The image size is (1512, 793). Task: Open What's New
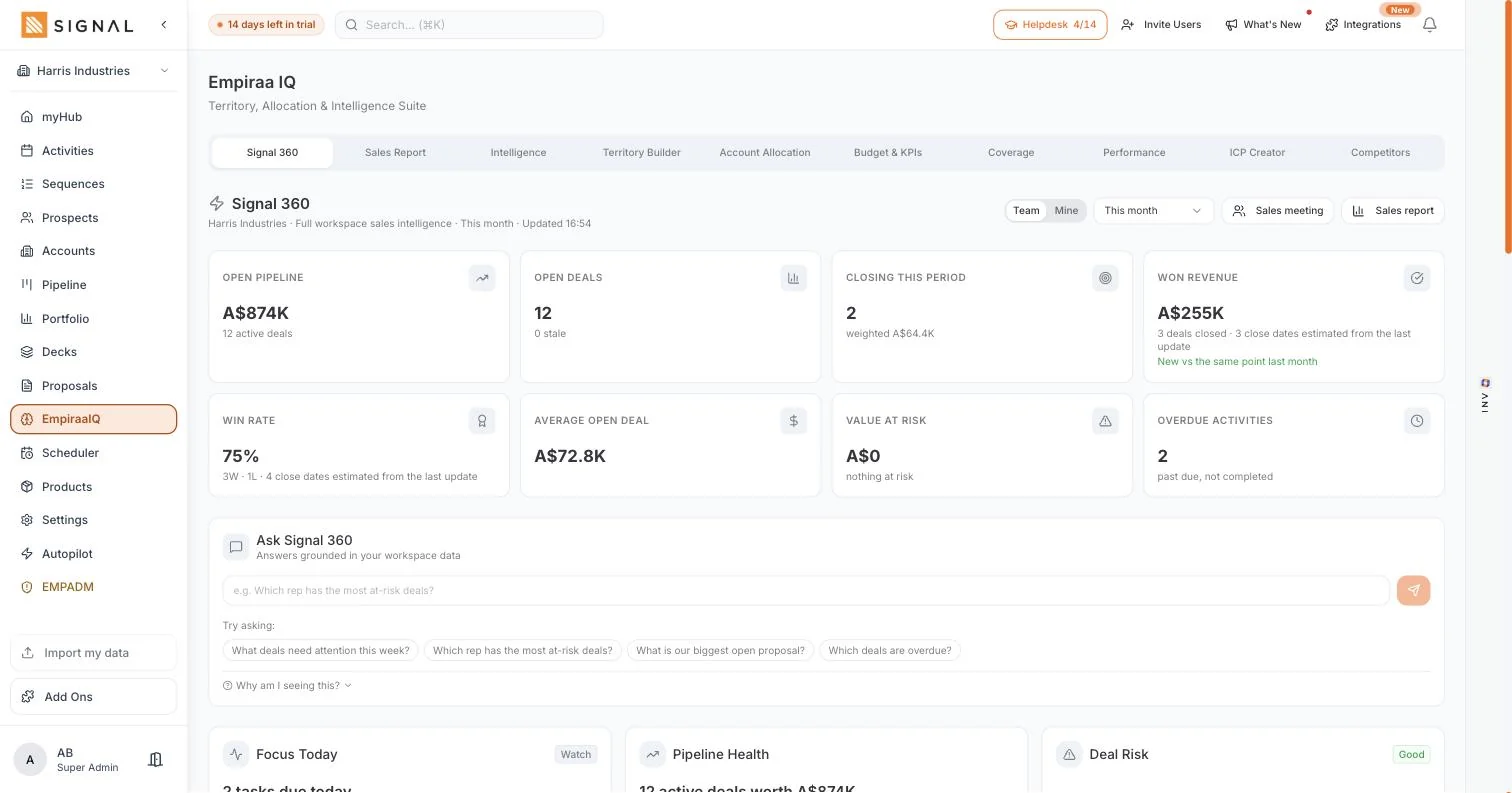pyautogui.click(x=1263, y=25)
